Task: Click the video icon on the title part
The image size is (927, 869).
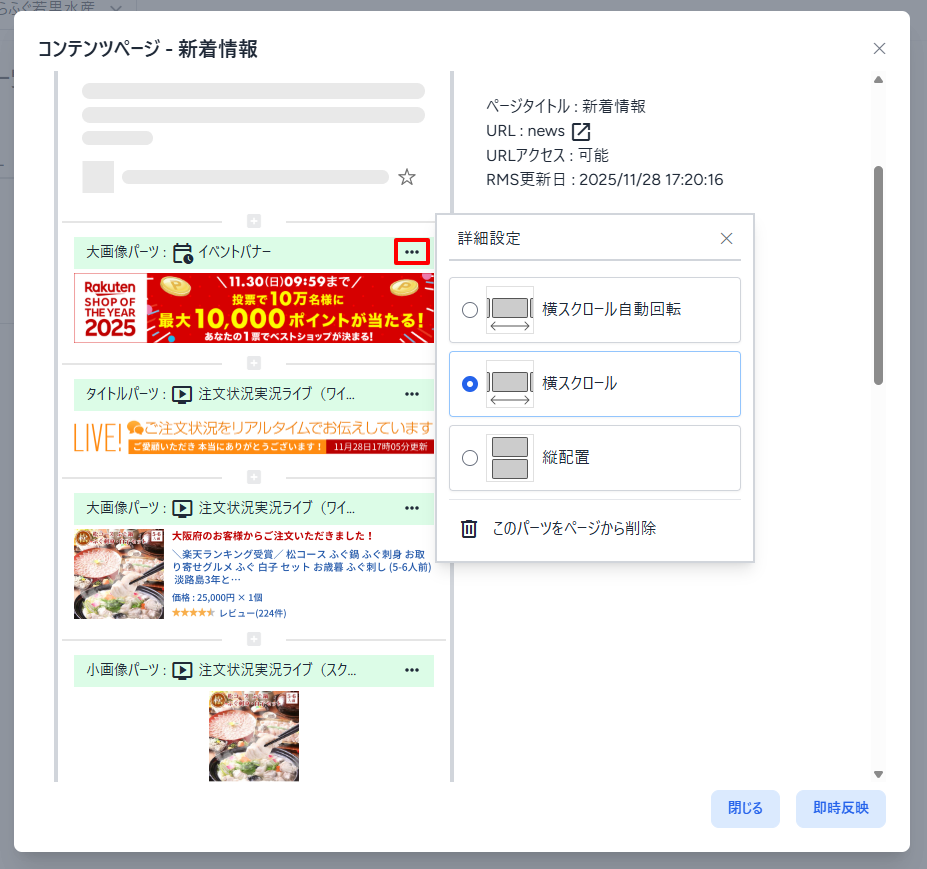Action: [x=182, y=394]
